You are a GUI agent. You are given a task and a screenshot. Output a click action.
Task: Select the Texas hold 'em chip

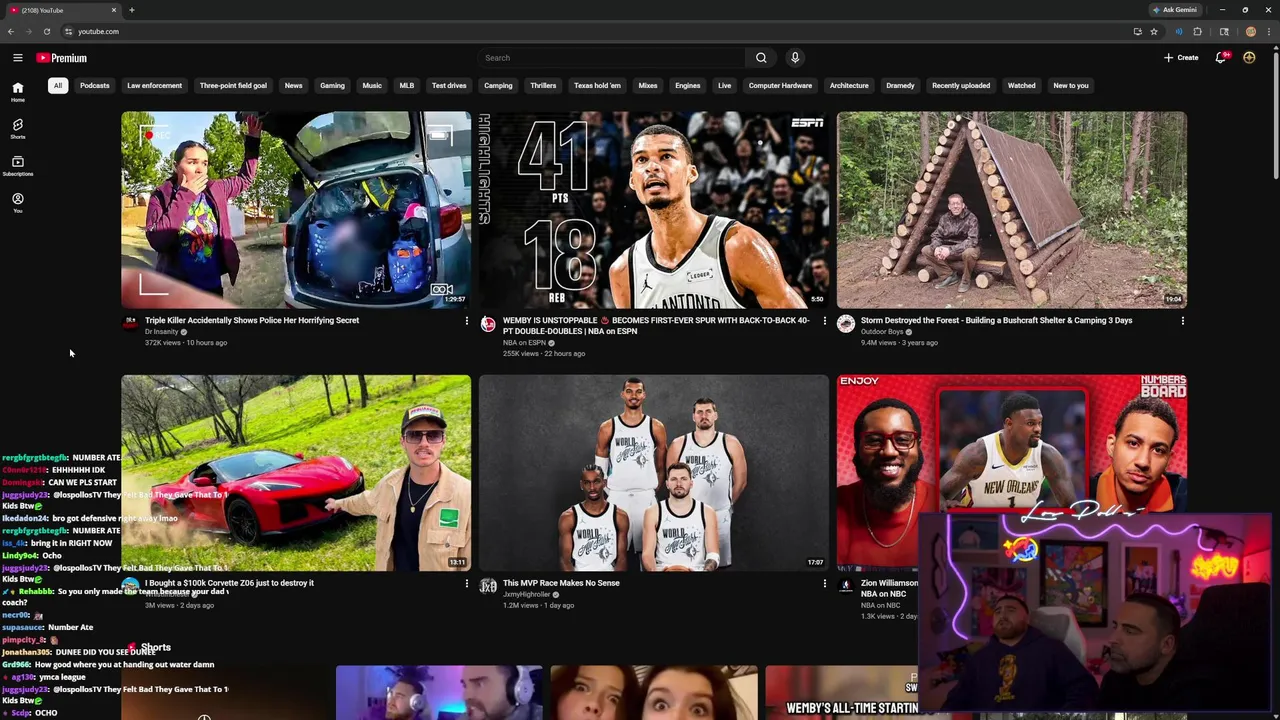[597, 86]
